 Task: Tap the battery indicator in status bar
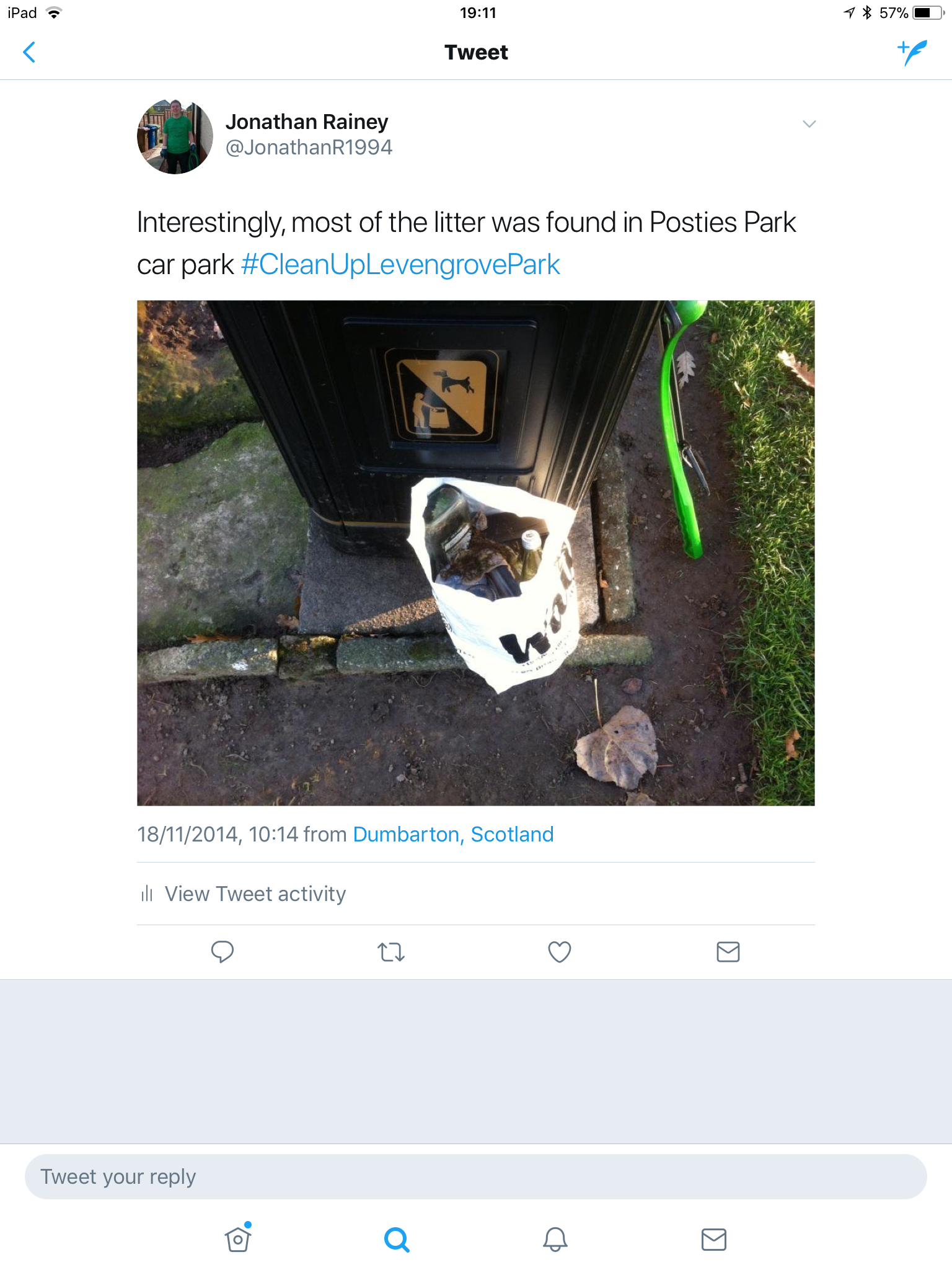pos(927,13)
